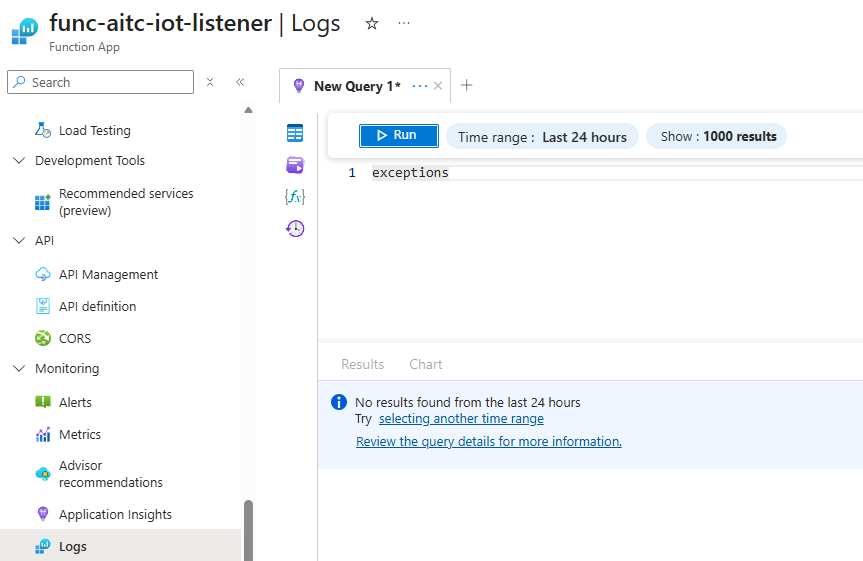Open the more options ellipsis next to the title
Image resolution: width=863 pixels, height=561 pixels.
404,23
